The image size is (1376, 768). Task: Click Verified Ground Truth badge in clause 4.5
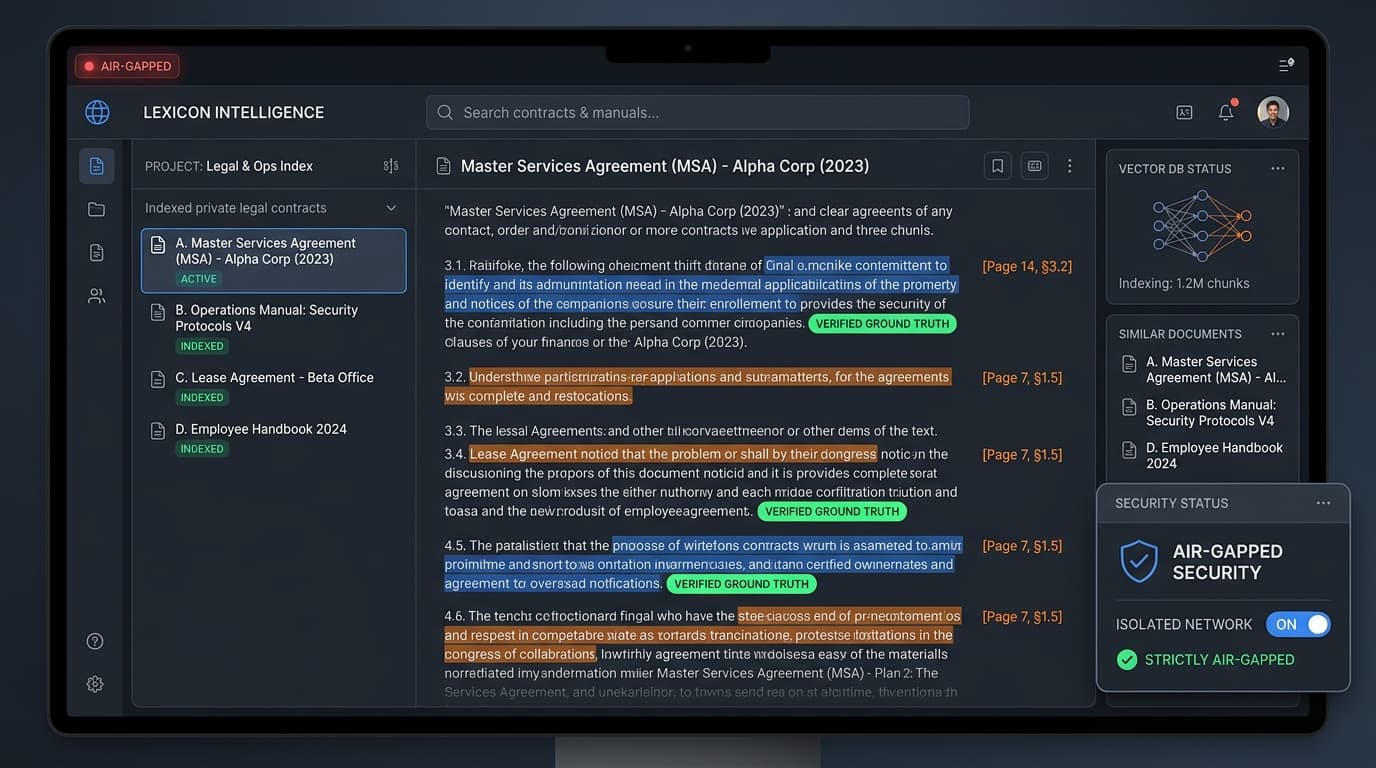coord(741,584)
